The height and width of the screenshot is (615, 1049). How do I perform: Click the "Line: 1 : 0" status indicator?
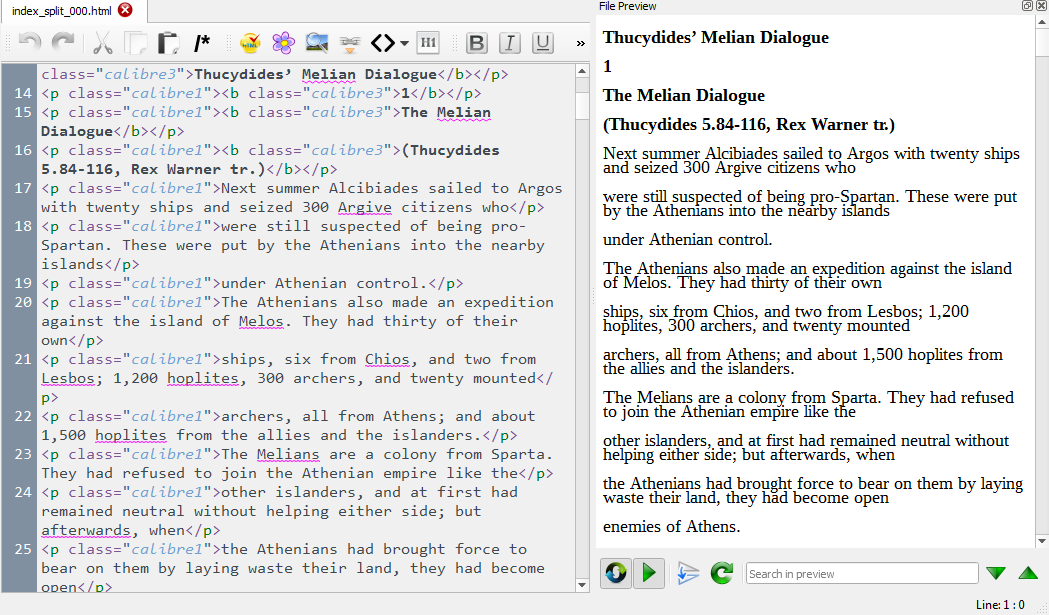(x=1000, y=604)
